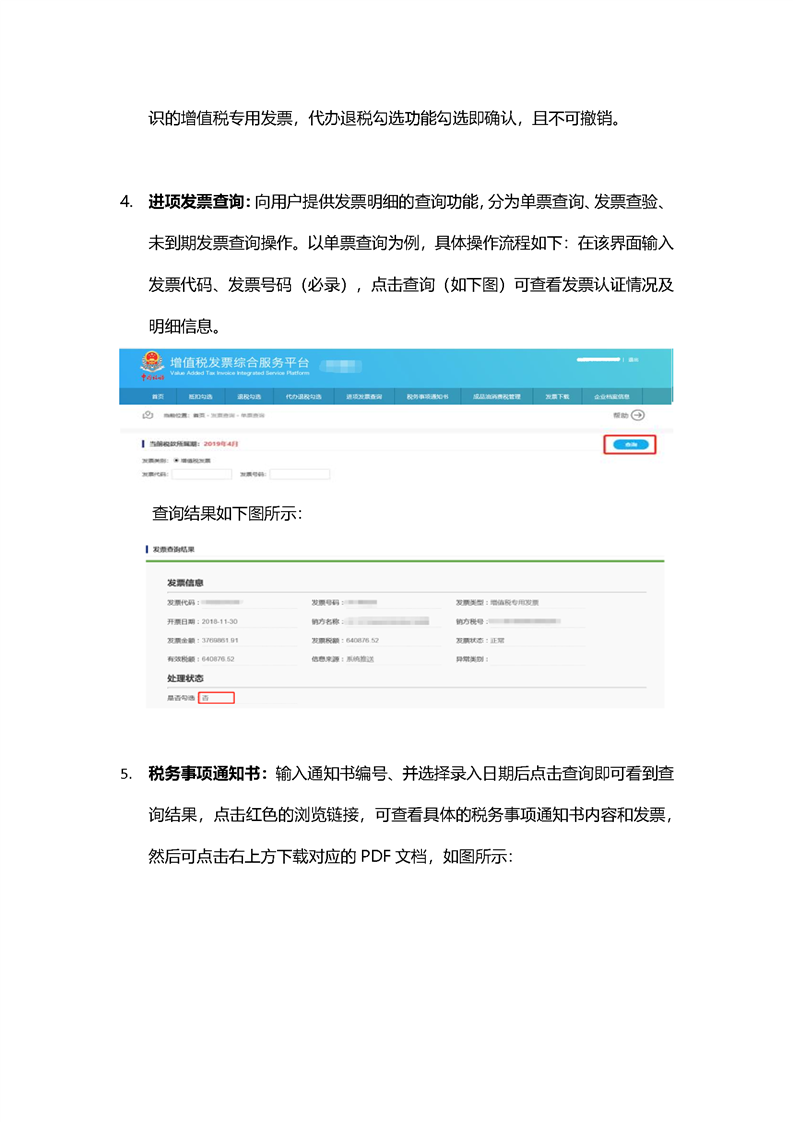This screenshot has height=1122, width=793.
Task: Click the 信息来源 value 系统推送
Action: (360, 659)
